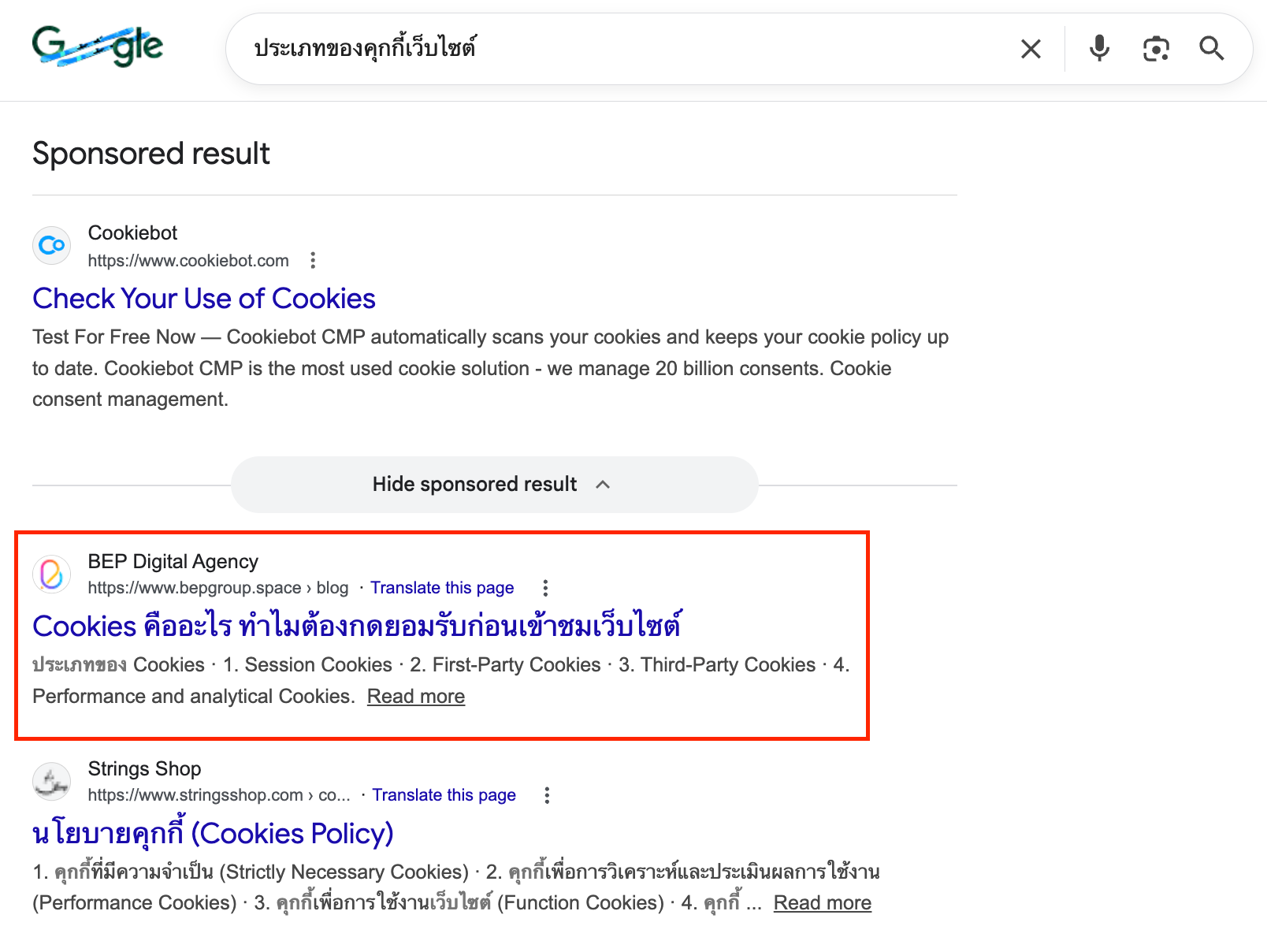The height and width of the screenshot is (952, 1267).
Task: Start a voice search with the microphone
Action: (x=1098, y=49)
